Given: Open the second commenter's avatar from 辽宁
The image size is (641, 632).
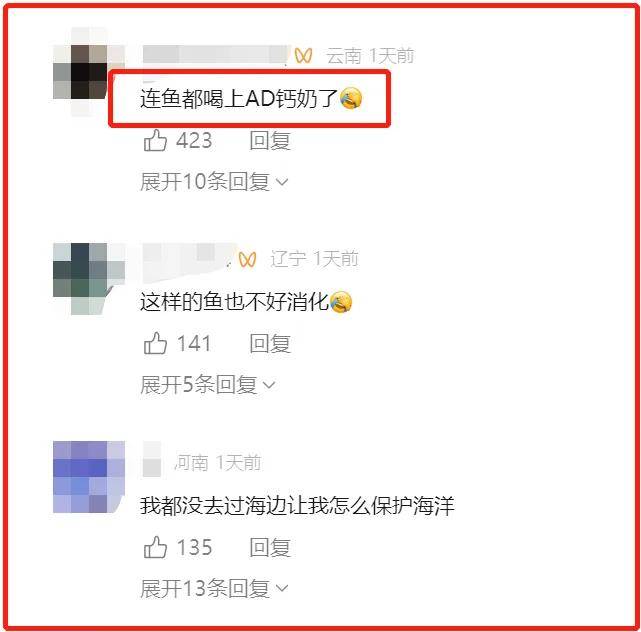Looking at the screenshot, I should point(89,279).
